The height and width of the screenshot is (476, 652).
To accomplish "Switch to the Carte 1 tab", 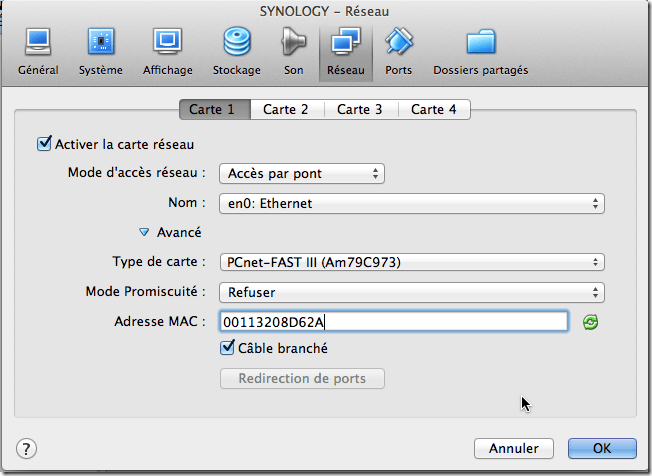I will tap(215, 109).
